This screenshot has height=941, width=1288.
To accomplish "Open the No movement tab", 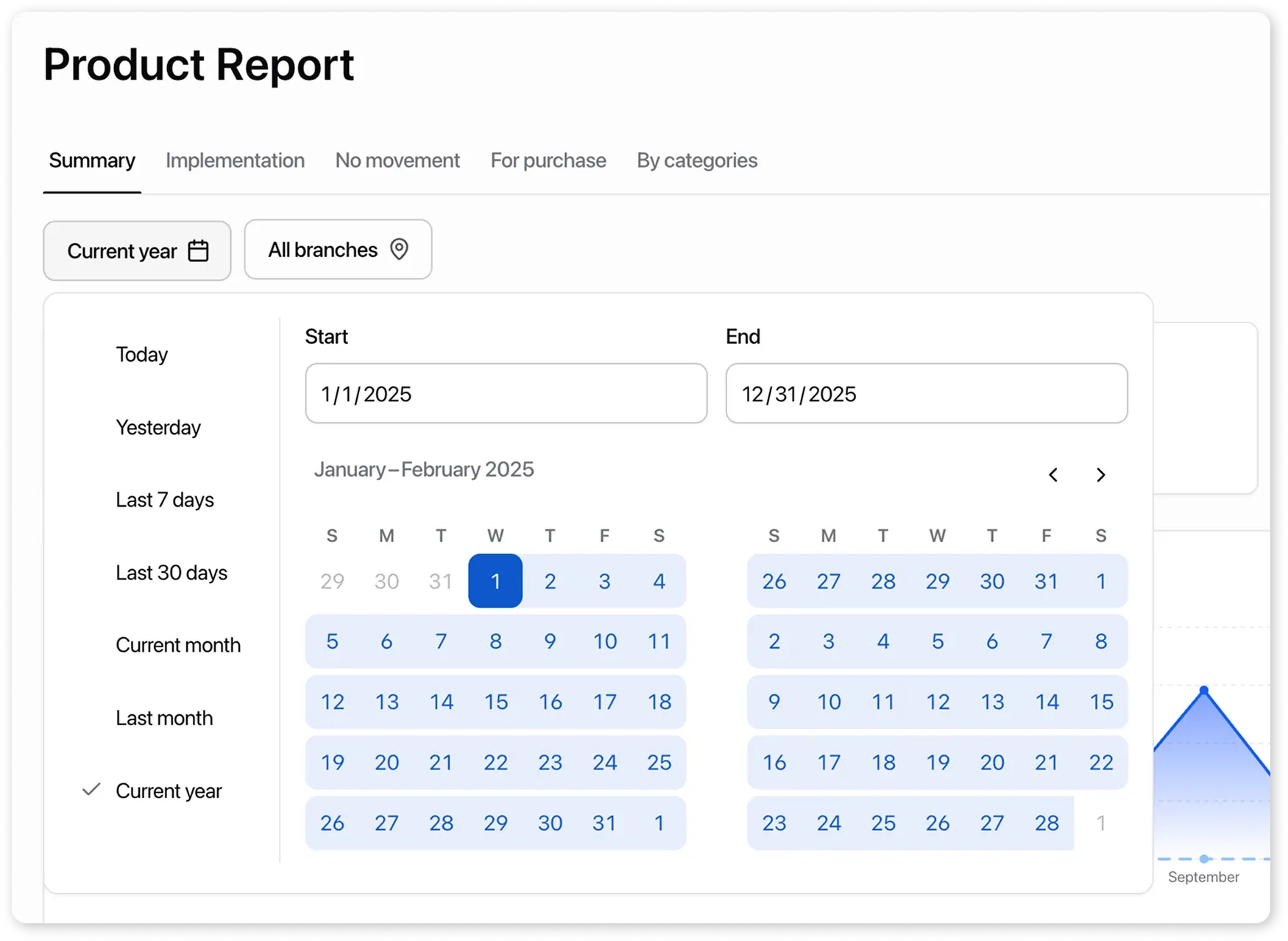I will 397,161.
